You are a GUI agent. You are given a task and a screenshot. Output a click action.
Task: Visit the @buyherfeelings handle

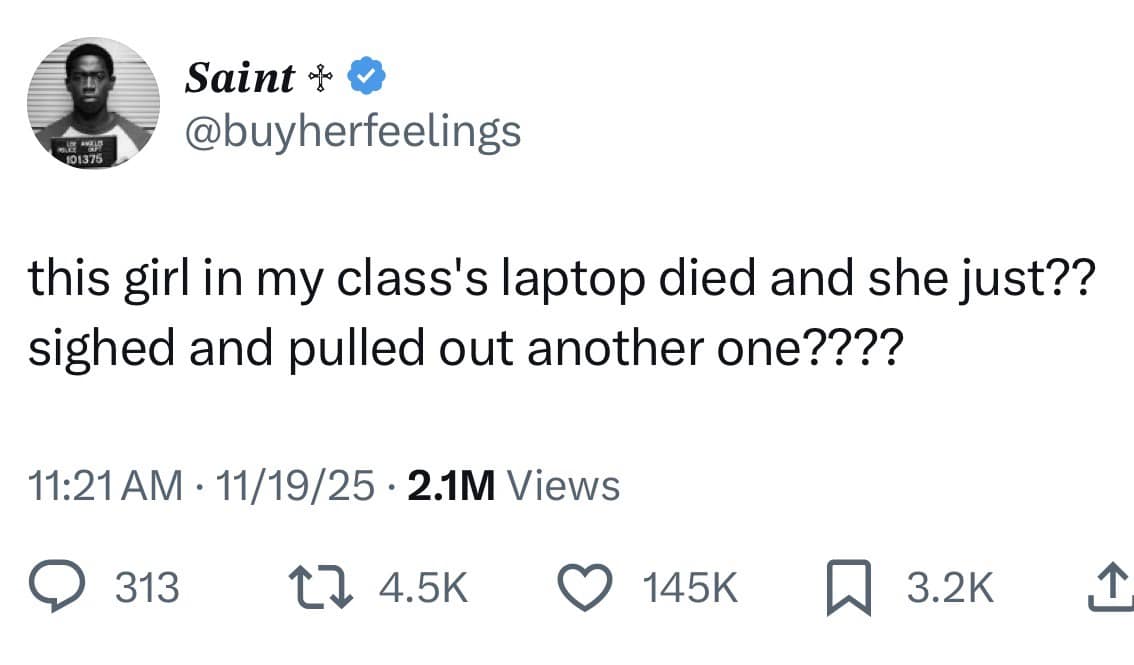(x=352, y=130)
